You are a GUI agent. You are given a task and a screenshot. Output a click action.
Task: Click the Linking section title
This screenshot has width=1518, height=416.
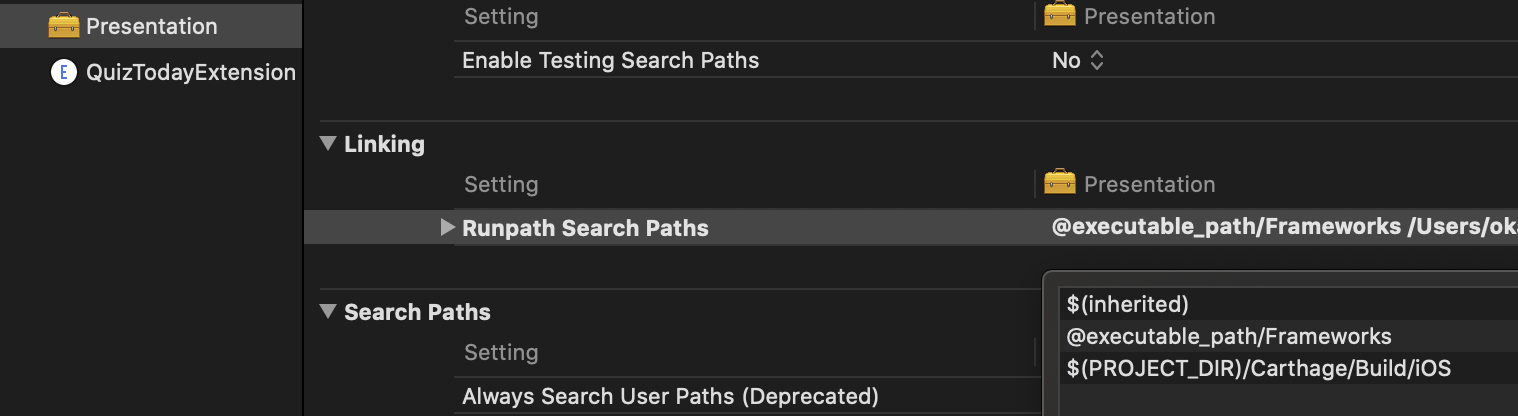(x=384, y=144)
